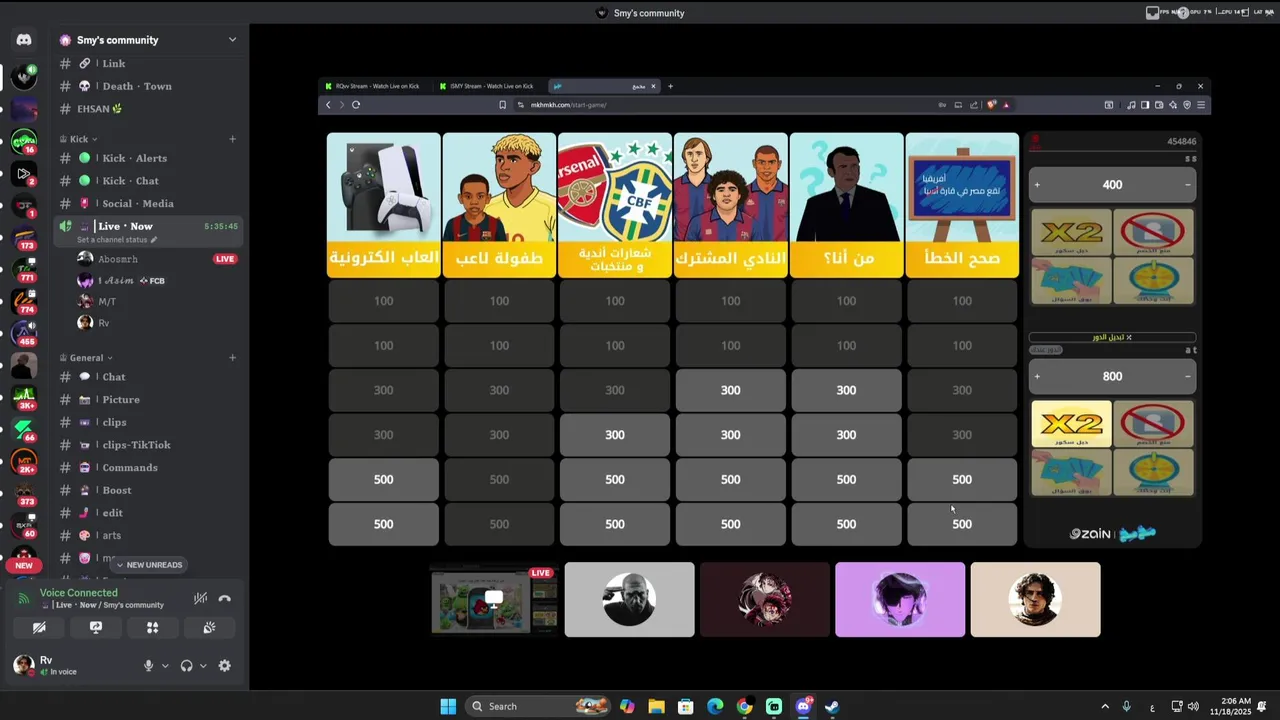Open the Kick · Chat channel
Image resolution: width=1280 pixels, height=720 pixels.
point(148,181)
